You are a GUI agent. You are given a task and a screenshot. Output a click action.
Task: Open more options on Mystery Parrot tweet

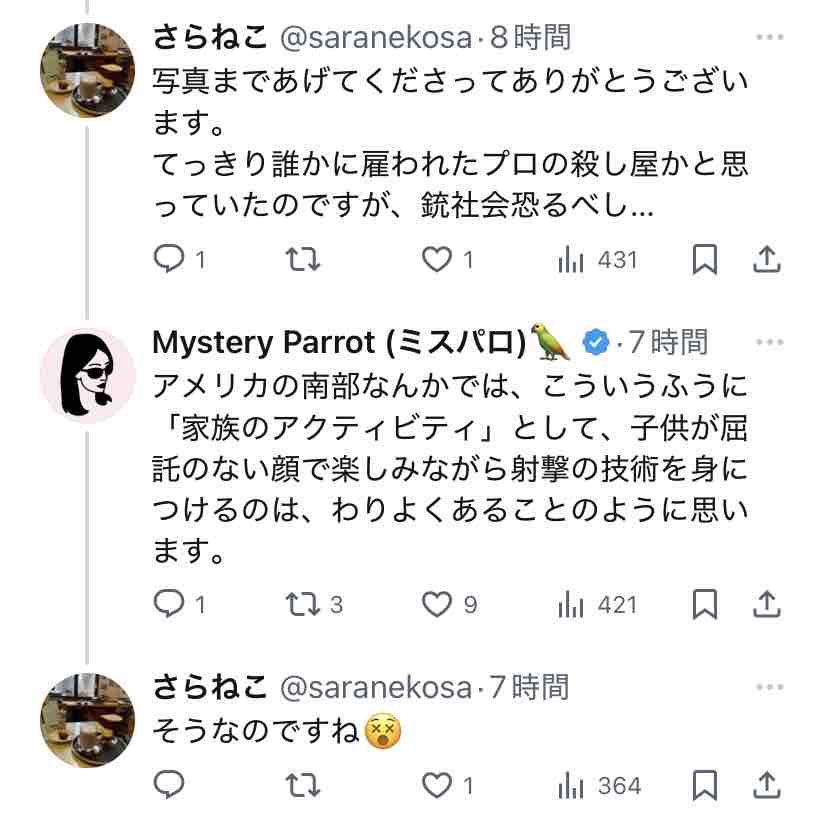[x=769, y=342]
